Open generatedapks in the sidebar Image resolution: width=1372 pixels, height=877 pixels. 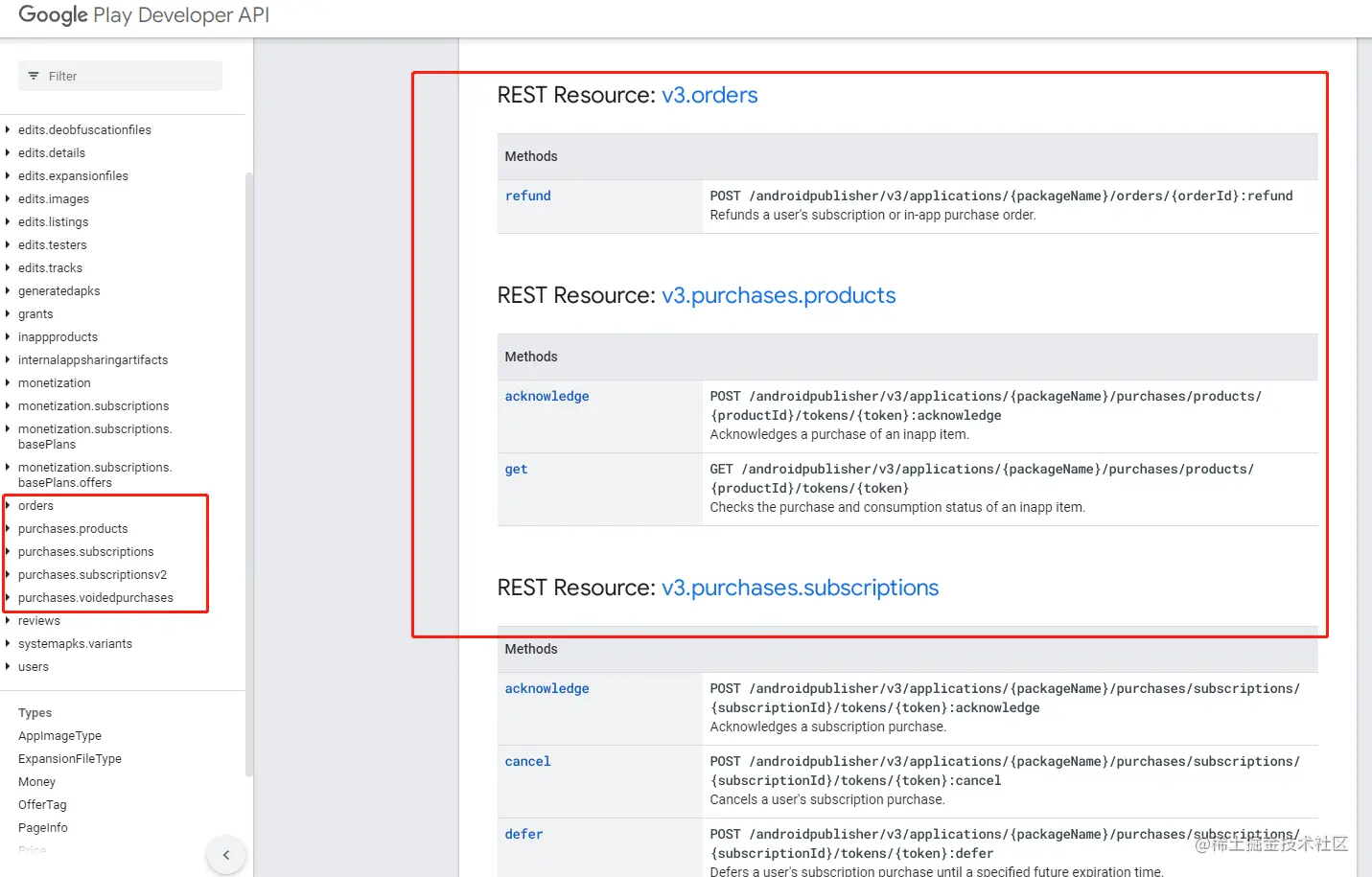[x=58, y=290]
